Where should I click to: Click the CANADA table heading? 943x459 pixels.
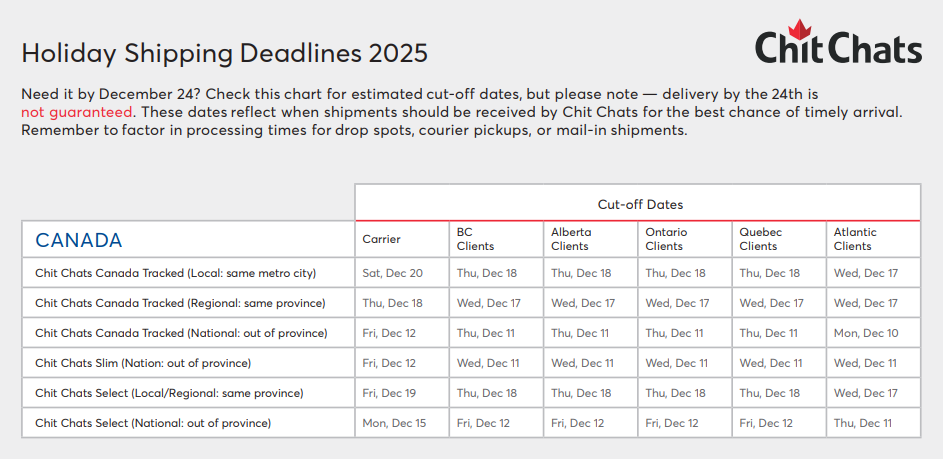coord(79,240)
